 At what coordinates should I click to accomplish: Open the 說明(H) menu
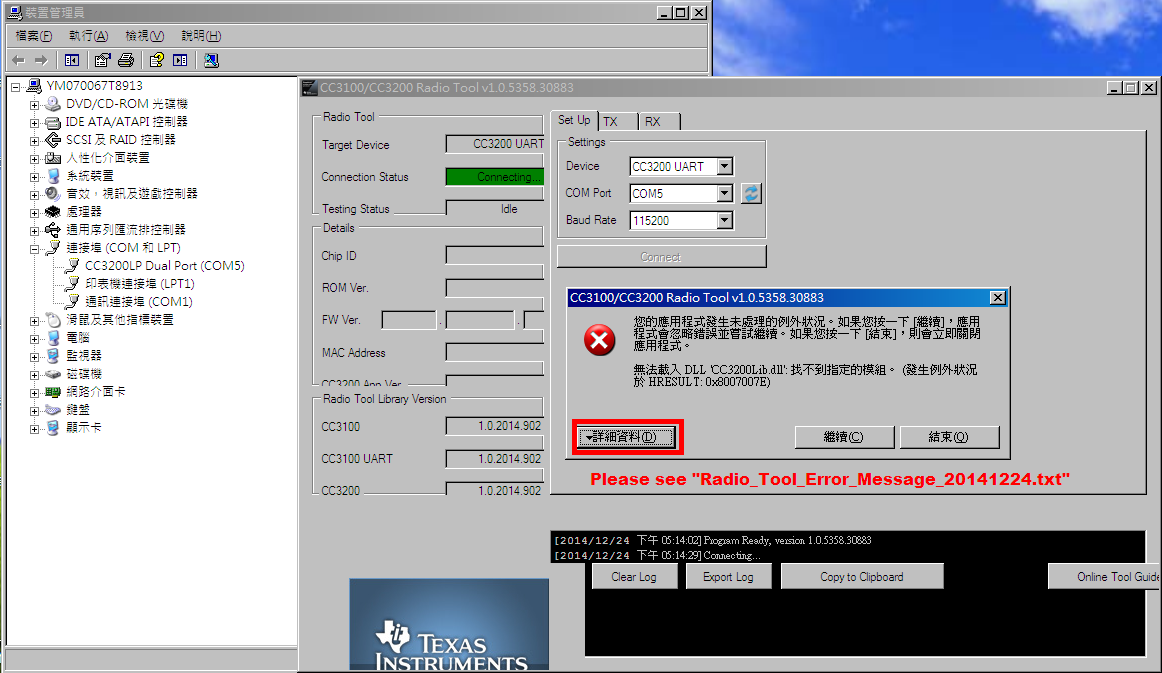tap(201, 36)
